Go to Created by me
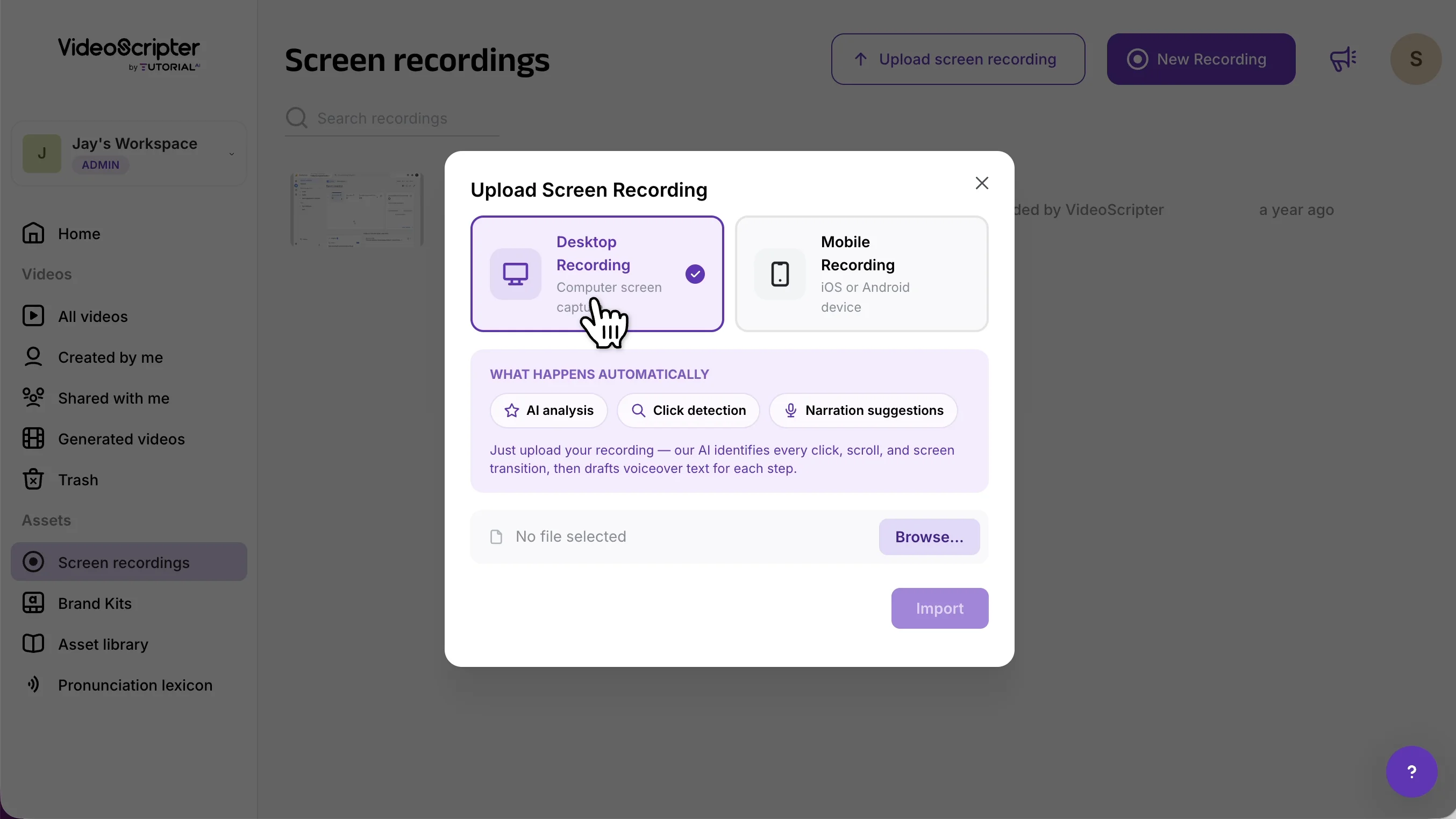This screenshot has width=1456, height=819. tap(129, 357)
